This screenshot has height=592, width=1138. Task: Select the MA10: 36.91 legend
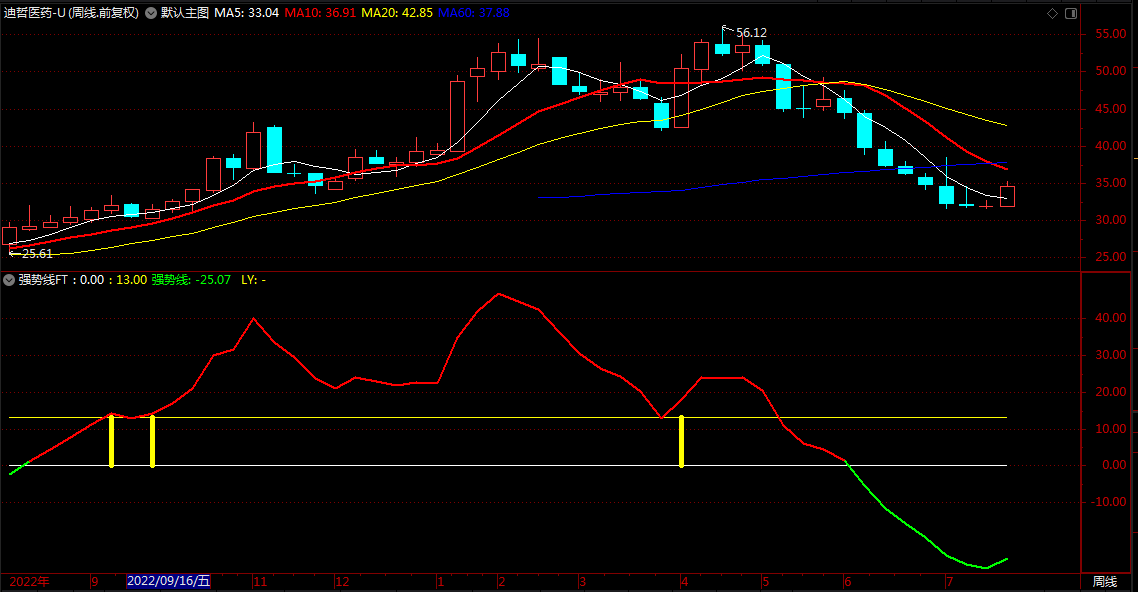[320, 13]
